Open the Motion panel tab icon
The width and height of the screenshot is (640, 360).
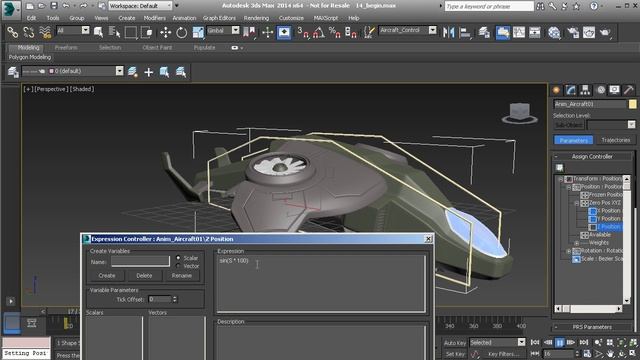coord(600,90)
